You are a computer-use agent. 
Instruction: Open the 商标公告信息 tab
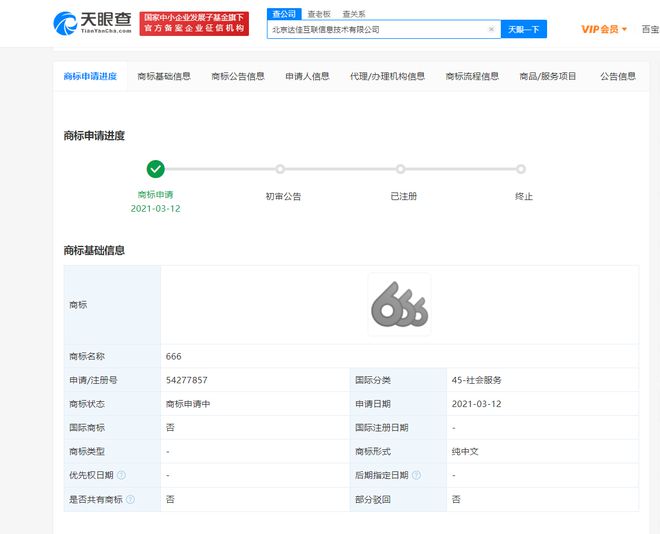tap(238, 76)
